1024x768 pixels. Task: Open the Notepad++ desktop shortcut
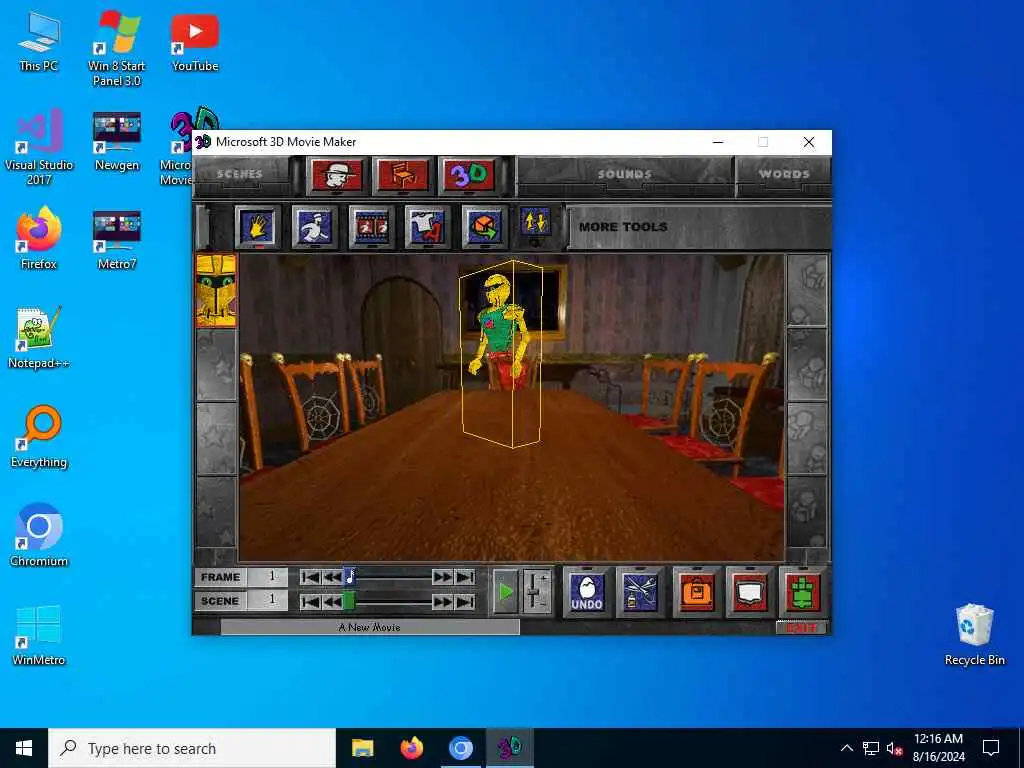(39, 338)
